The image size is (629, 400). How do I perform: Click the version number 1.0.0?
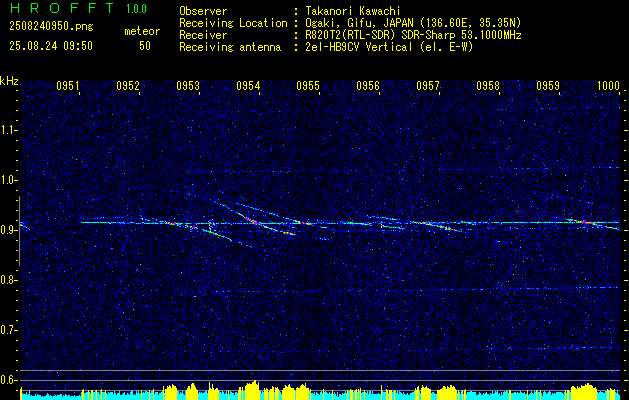point(136,9)
